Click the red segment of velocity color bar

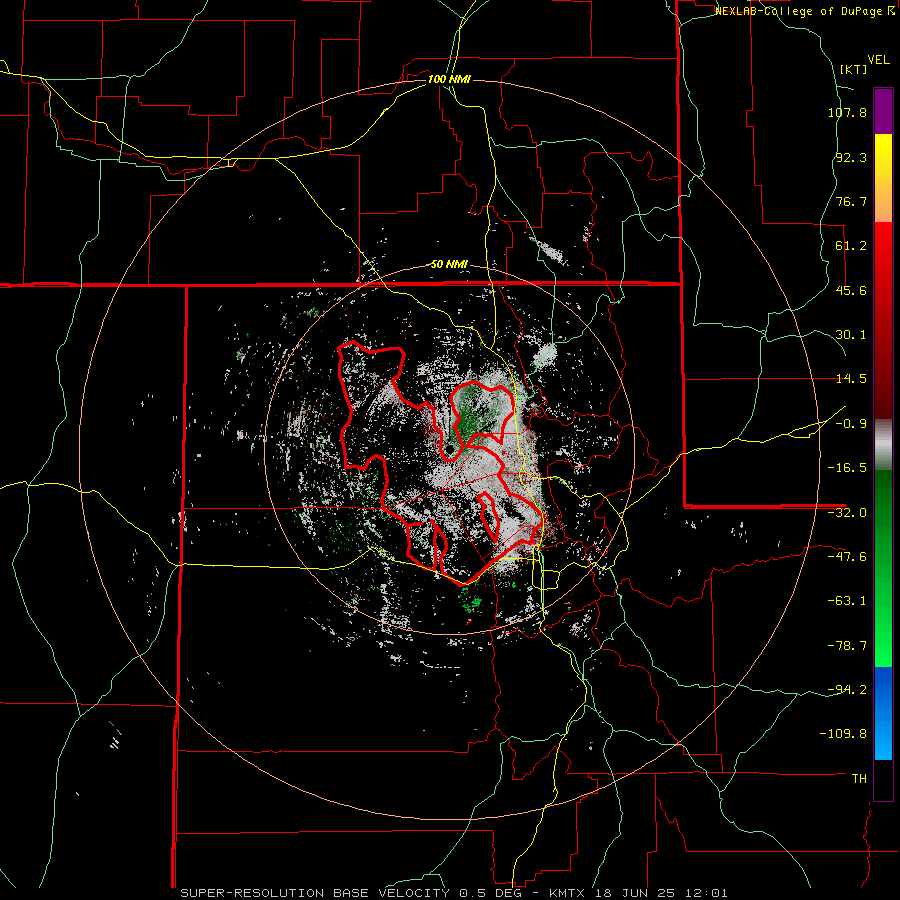coord(883,320)
